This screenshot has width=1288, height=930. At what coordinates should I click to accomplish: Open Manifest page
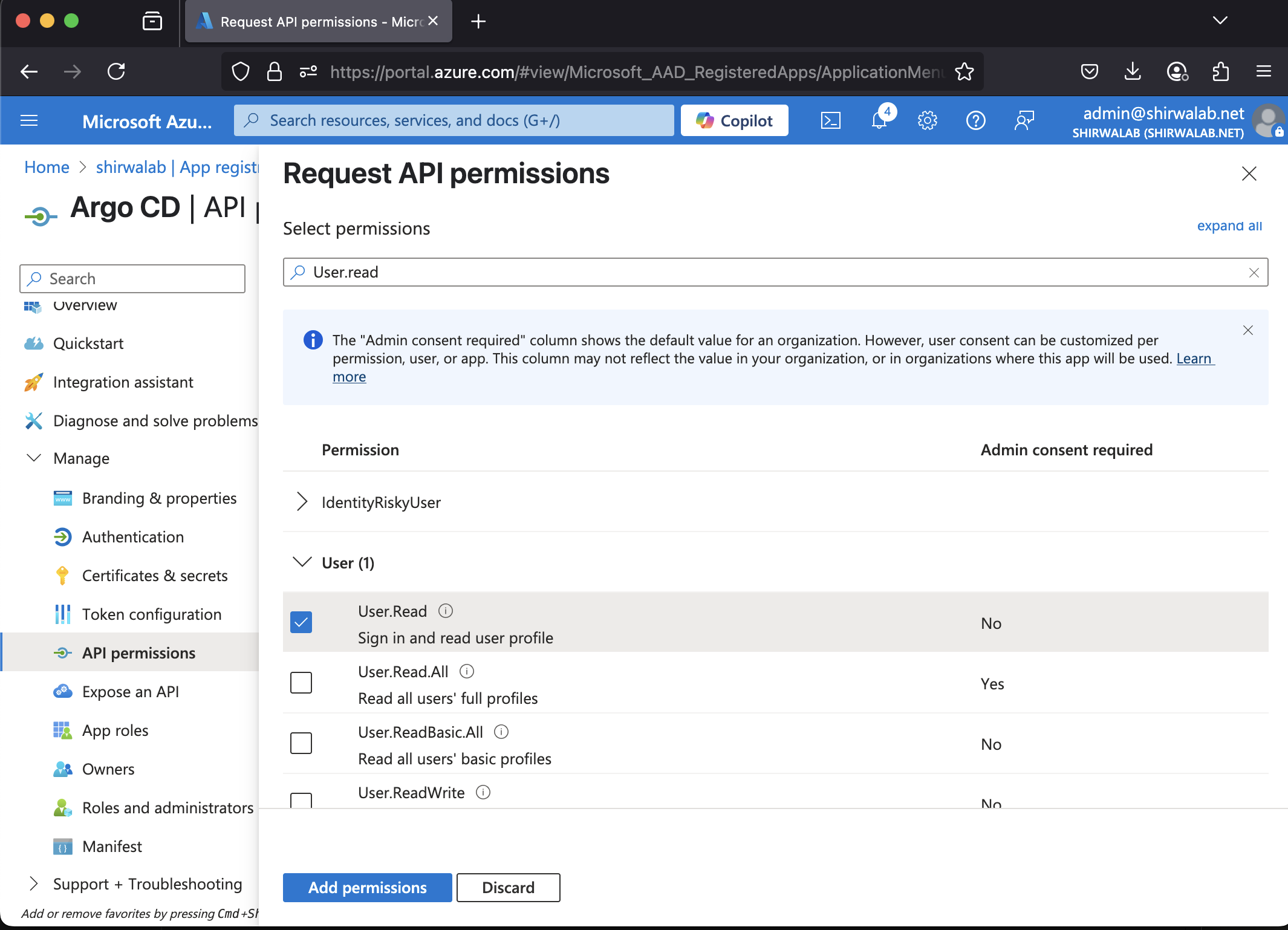point(112,847)
